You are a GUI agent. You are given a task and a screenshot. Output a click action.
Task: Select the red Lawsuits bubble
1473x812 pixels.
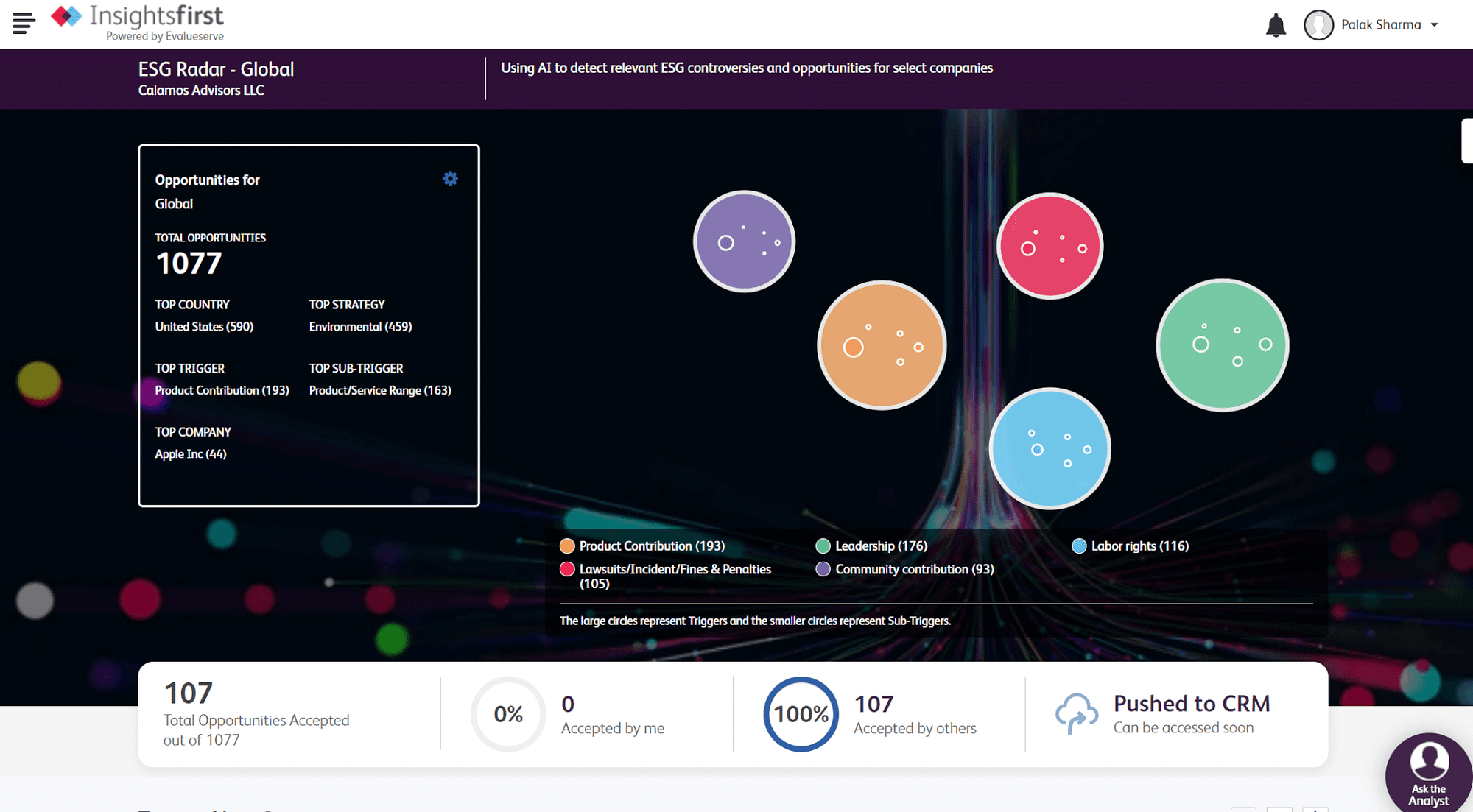(x=1050, y=246)
